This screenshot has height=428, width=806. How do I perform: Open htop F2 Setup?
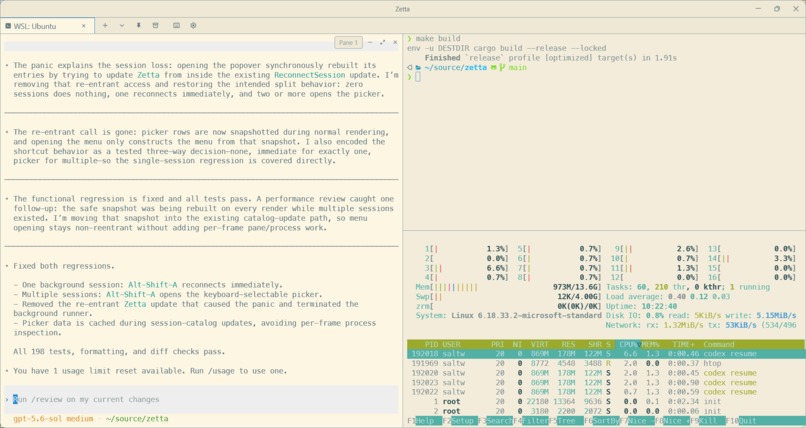tap(460, 421)
